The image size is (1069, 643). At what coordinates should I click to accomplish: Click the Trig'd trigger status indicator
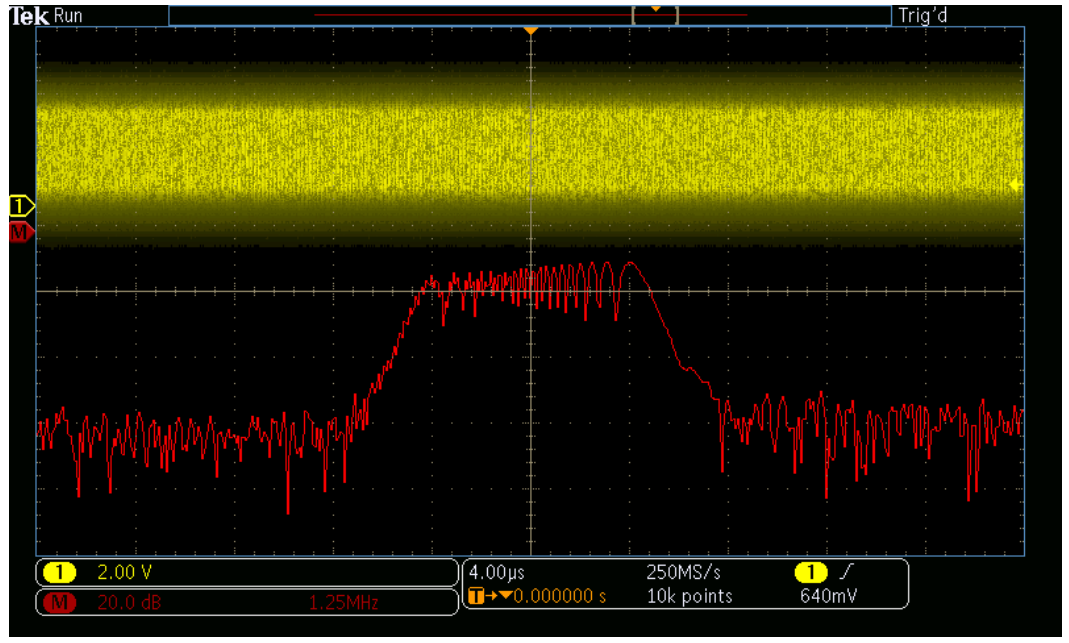coord(922,15)
